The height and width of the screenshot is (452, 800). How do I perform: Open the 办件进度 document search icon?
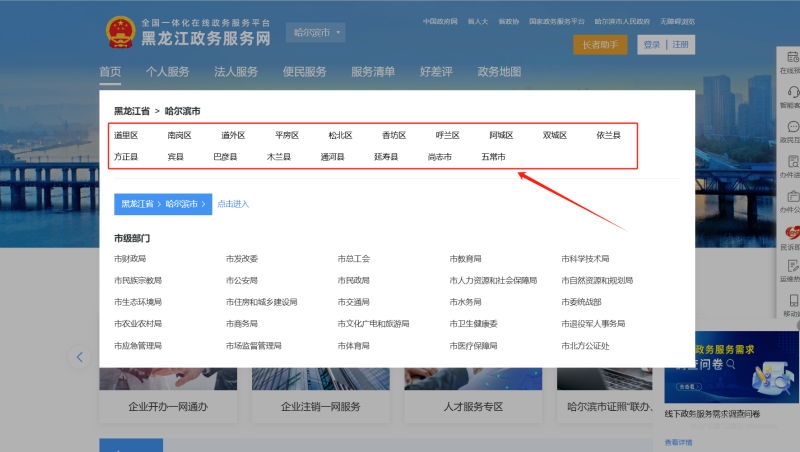[x=793, y=162]
